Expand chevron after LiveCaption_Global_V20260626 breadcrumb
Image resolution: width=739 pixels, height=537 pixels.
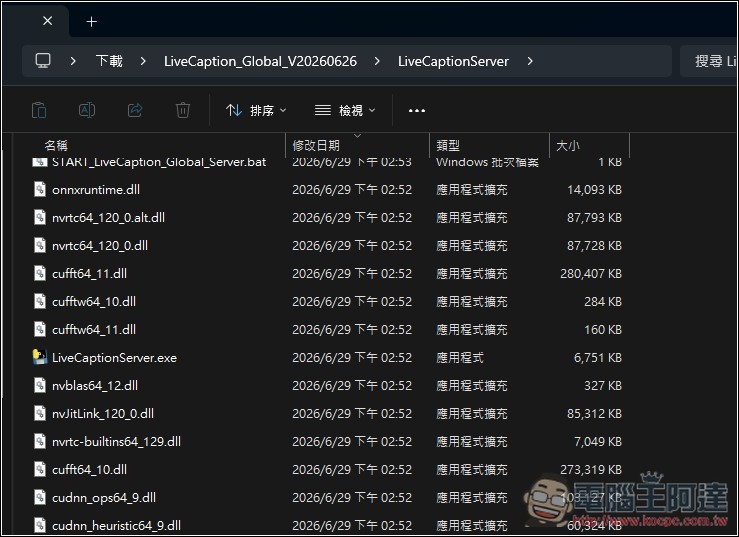(x=377, y=61)
